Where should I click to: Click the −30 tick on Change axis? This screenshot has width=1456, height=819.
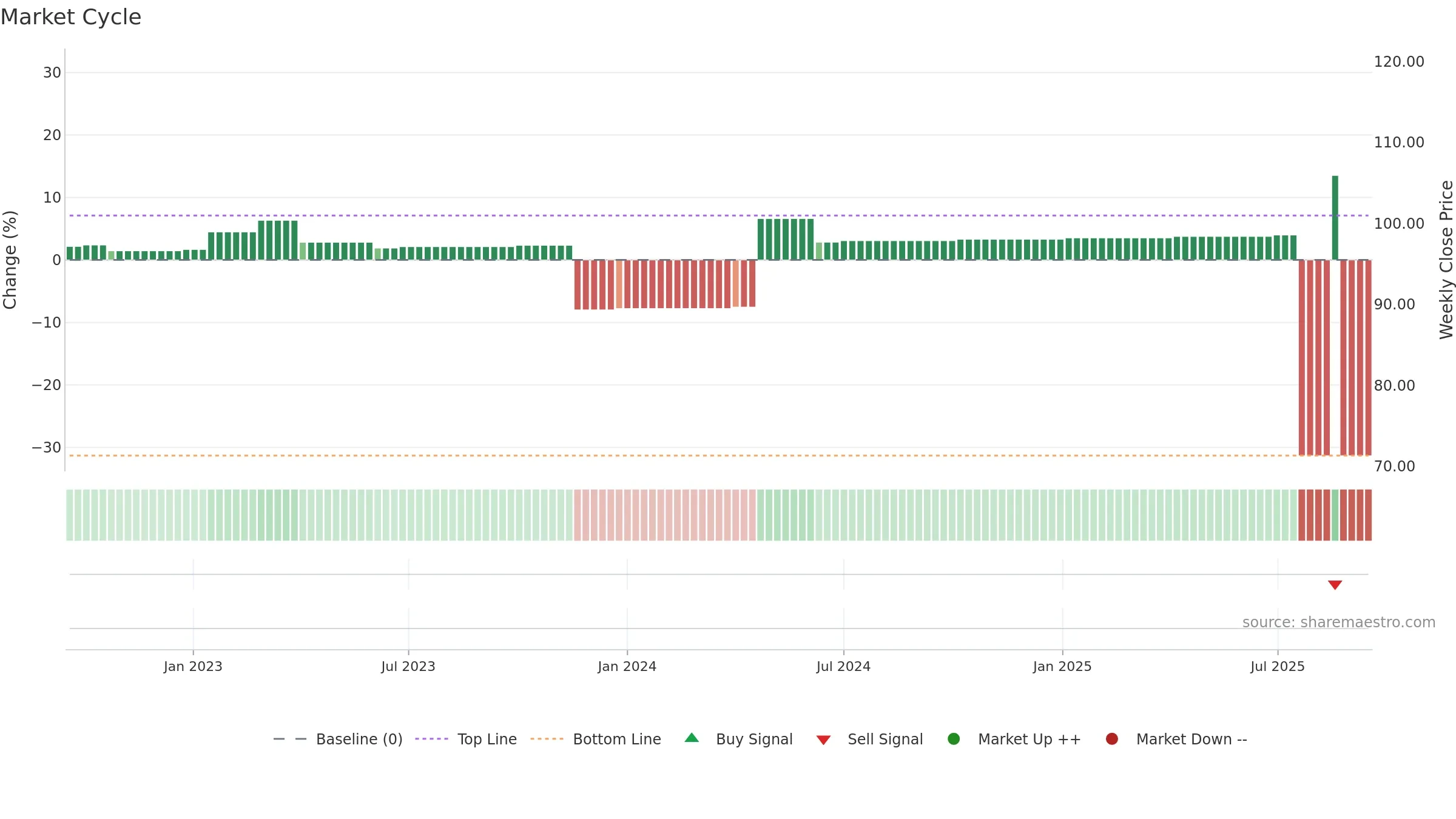(x=47, y=448)
